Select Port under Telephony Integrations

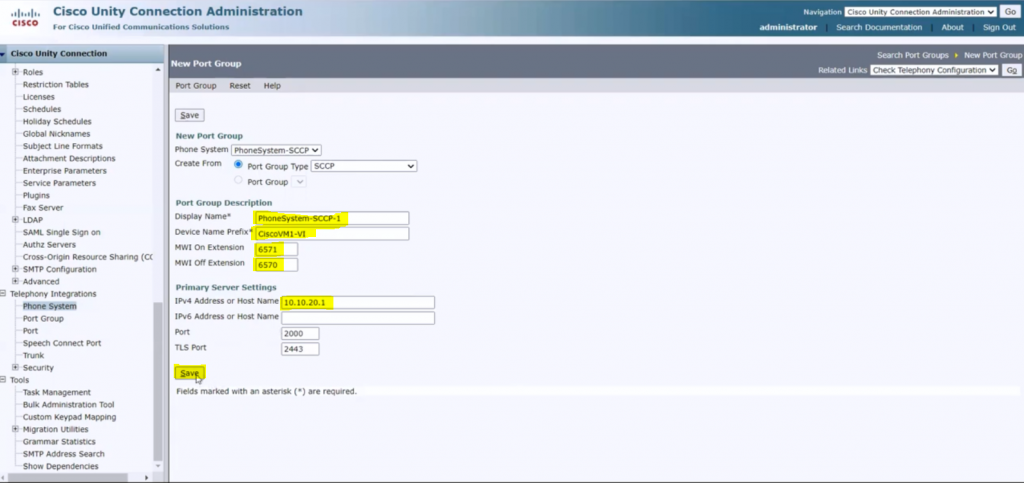click(x=31, y=331)
